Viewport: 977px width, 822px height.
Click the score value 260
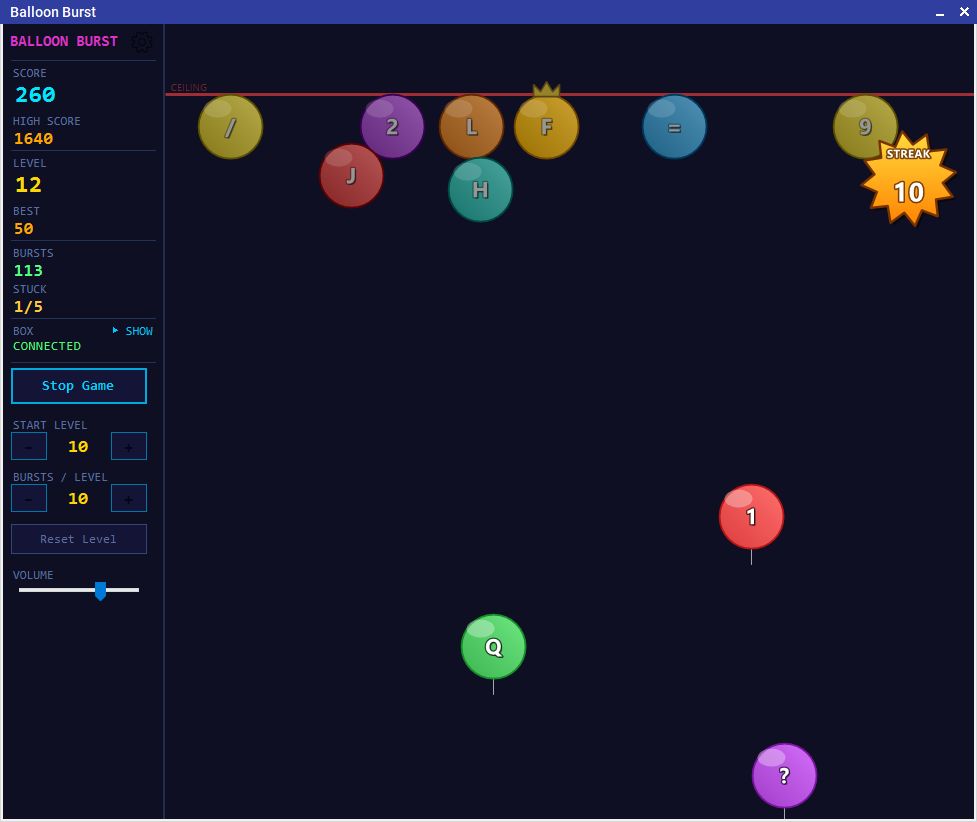pyautogui.click(x=35, y=95)
